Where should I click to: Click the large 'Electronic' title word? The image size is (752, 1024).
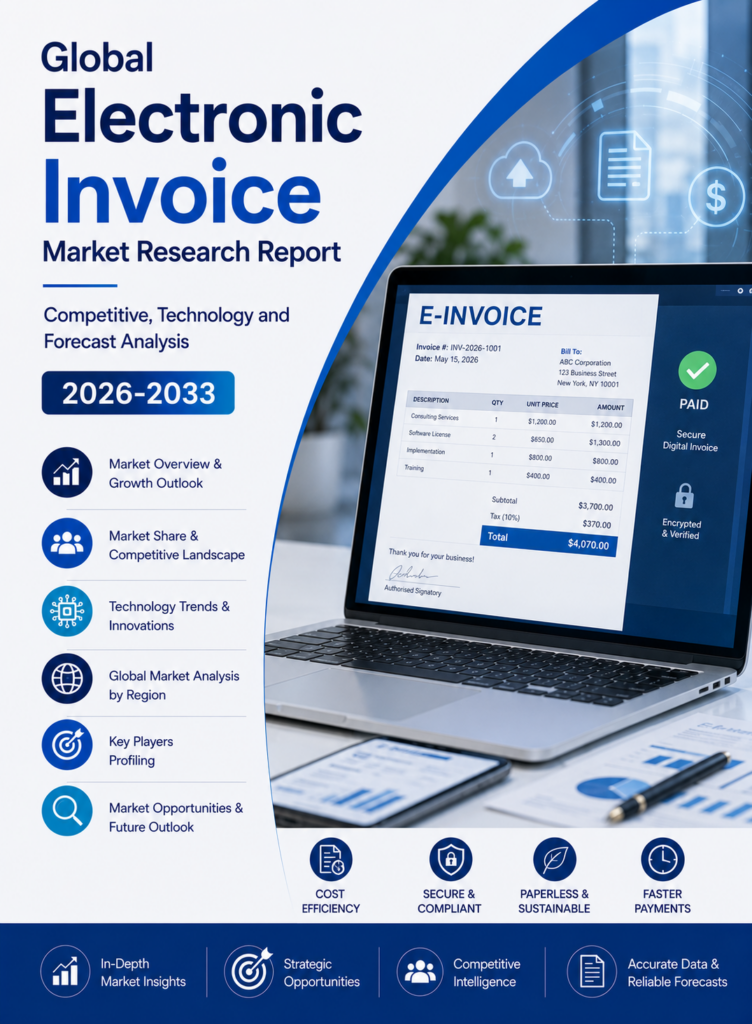202,118
